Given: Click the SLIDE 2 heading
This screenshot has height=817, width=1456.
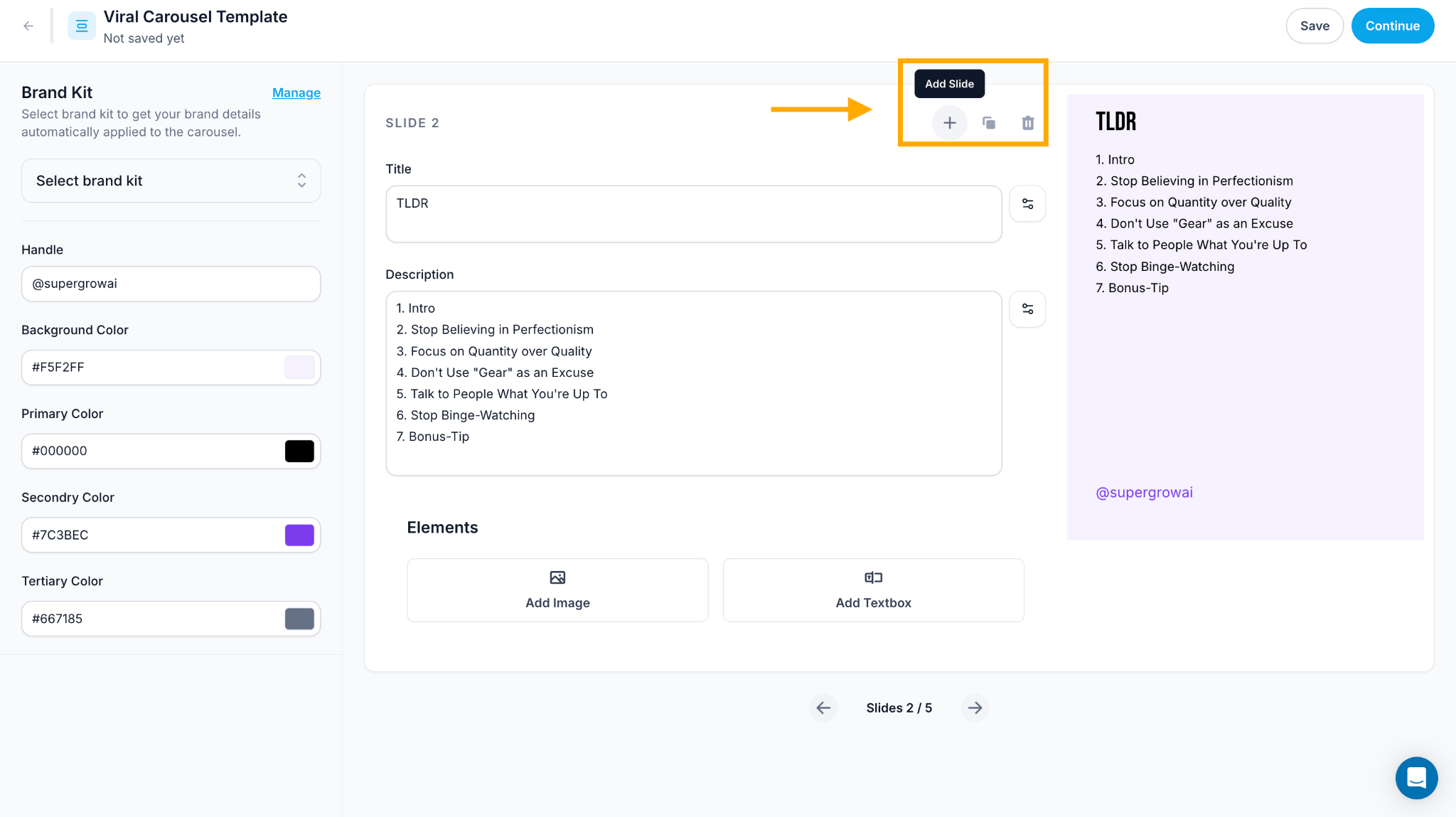Looking at the screenshot, I should 412,123.
